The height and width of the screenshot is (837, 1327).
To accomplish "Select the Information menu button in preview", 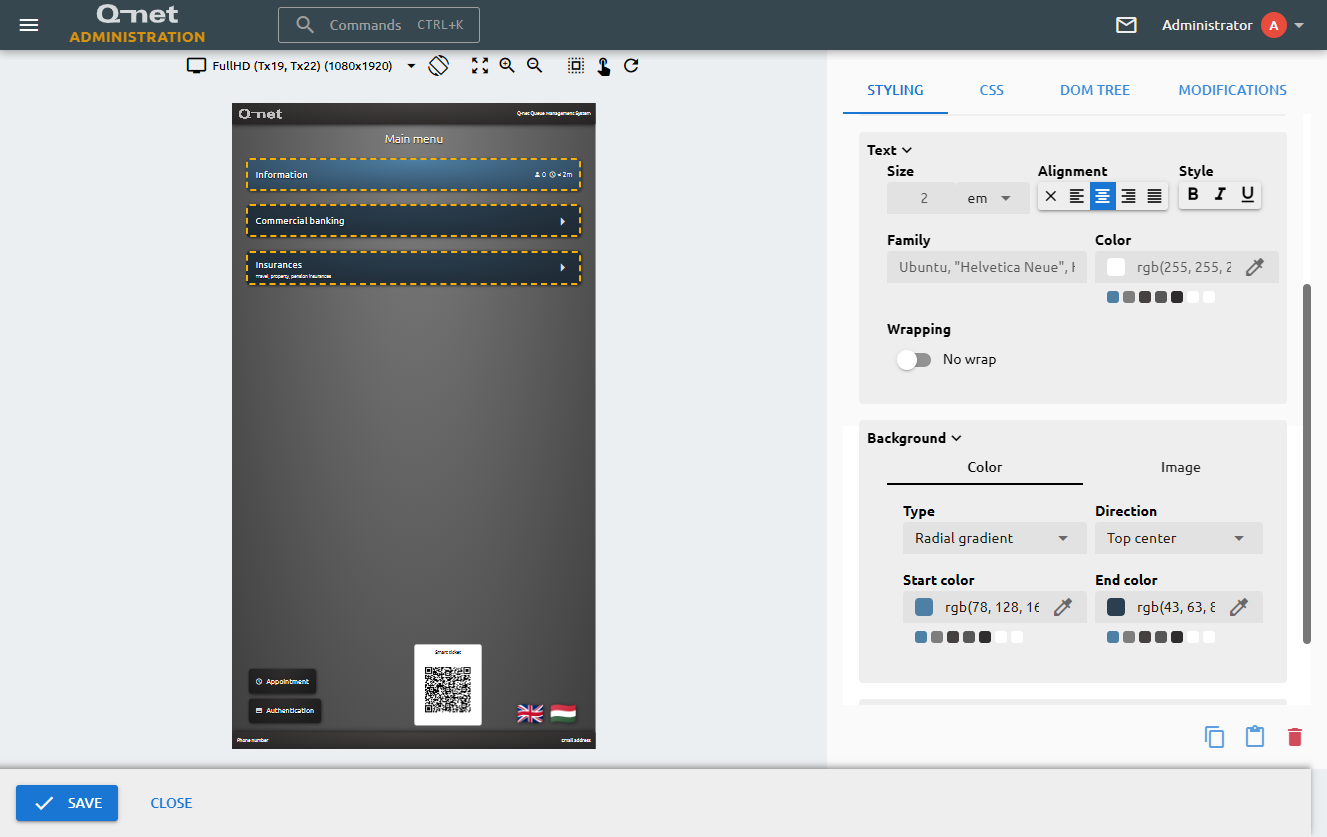I will point(413,174).
